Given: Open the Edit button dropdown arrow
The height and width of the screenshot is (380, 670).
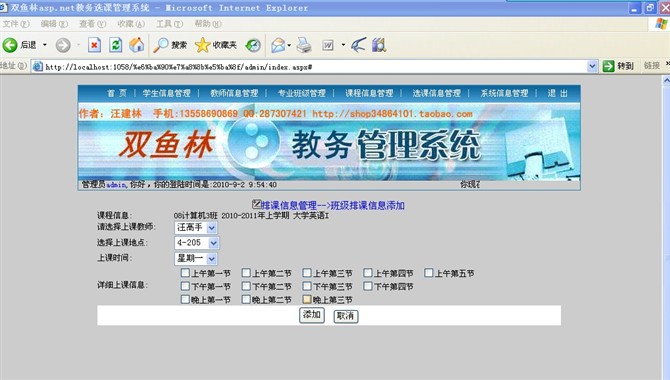Looking at the screenshot, I should tap(343, 45).
